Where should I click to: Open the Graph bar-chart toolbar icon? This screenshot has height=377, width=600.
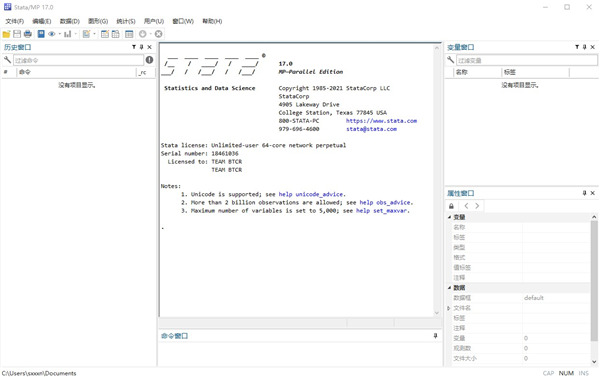tap(68, 34)
